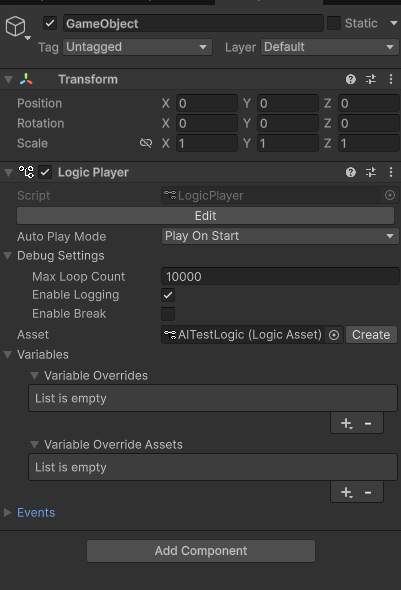The height and width of the screenshot is (590, 401).
Task: Open the GameObject icon picker cube
Action: 16,26
